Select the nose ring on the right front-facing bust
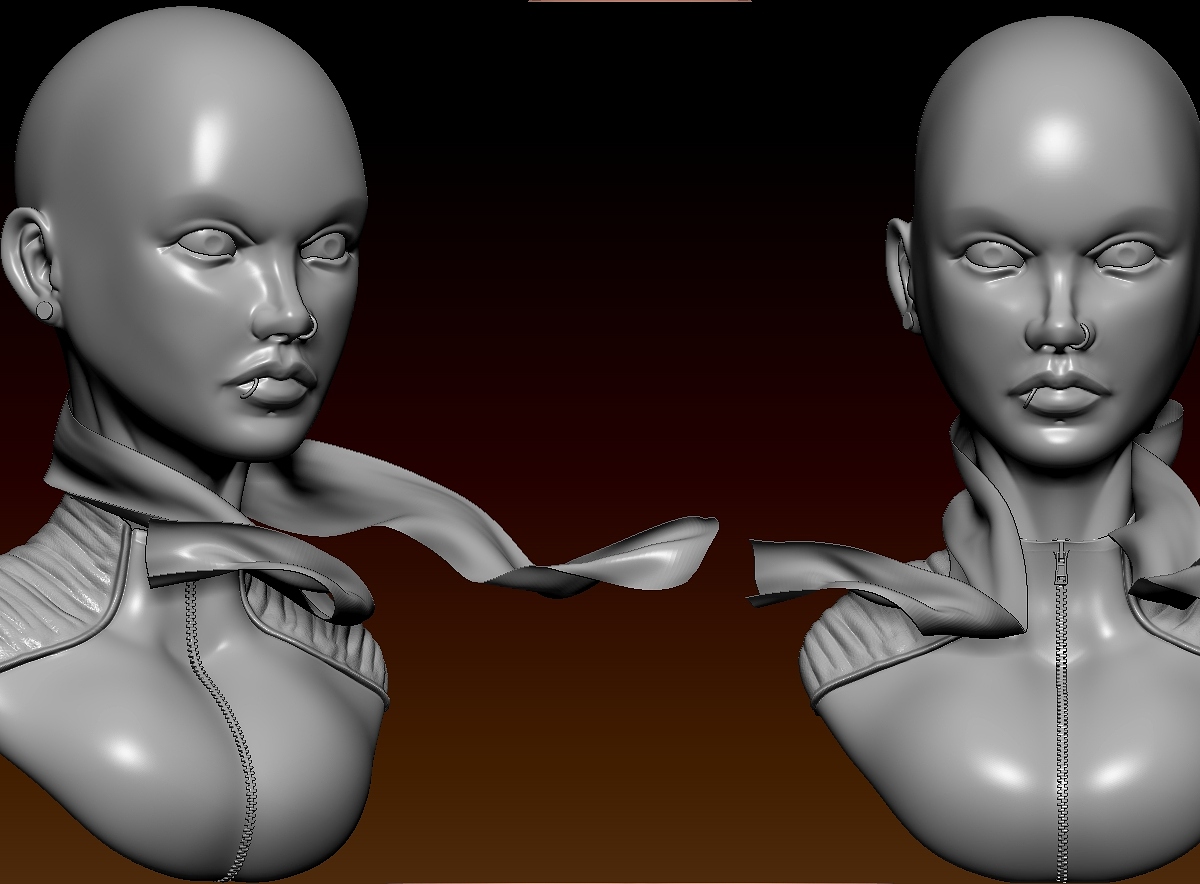Viewport: 1200px width, 884px height. (1084, 336)
